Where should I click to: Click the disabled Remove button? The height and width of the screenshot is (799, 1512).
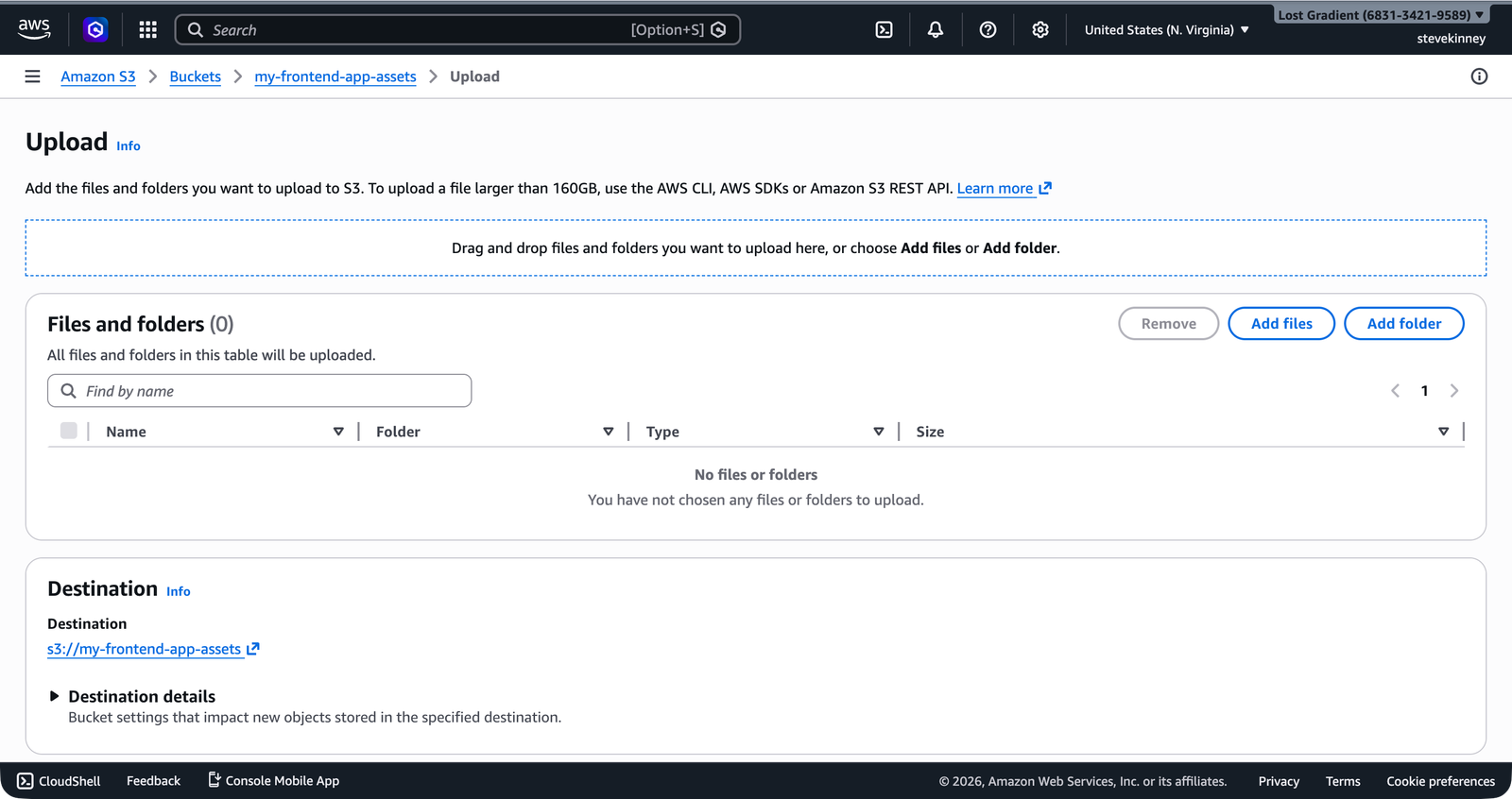point(1168,324)
